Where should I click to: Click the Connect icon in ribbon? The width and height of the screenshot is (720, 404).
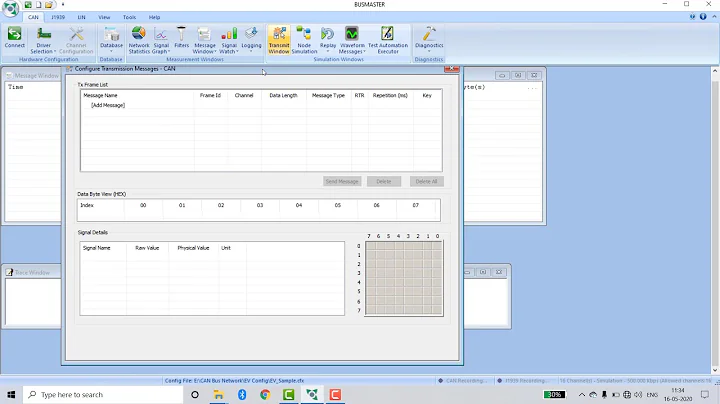(15, 38)
